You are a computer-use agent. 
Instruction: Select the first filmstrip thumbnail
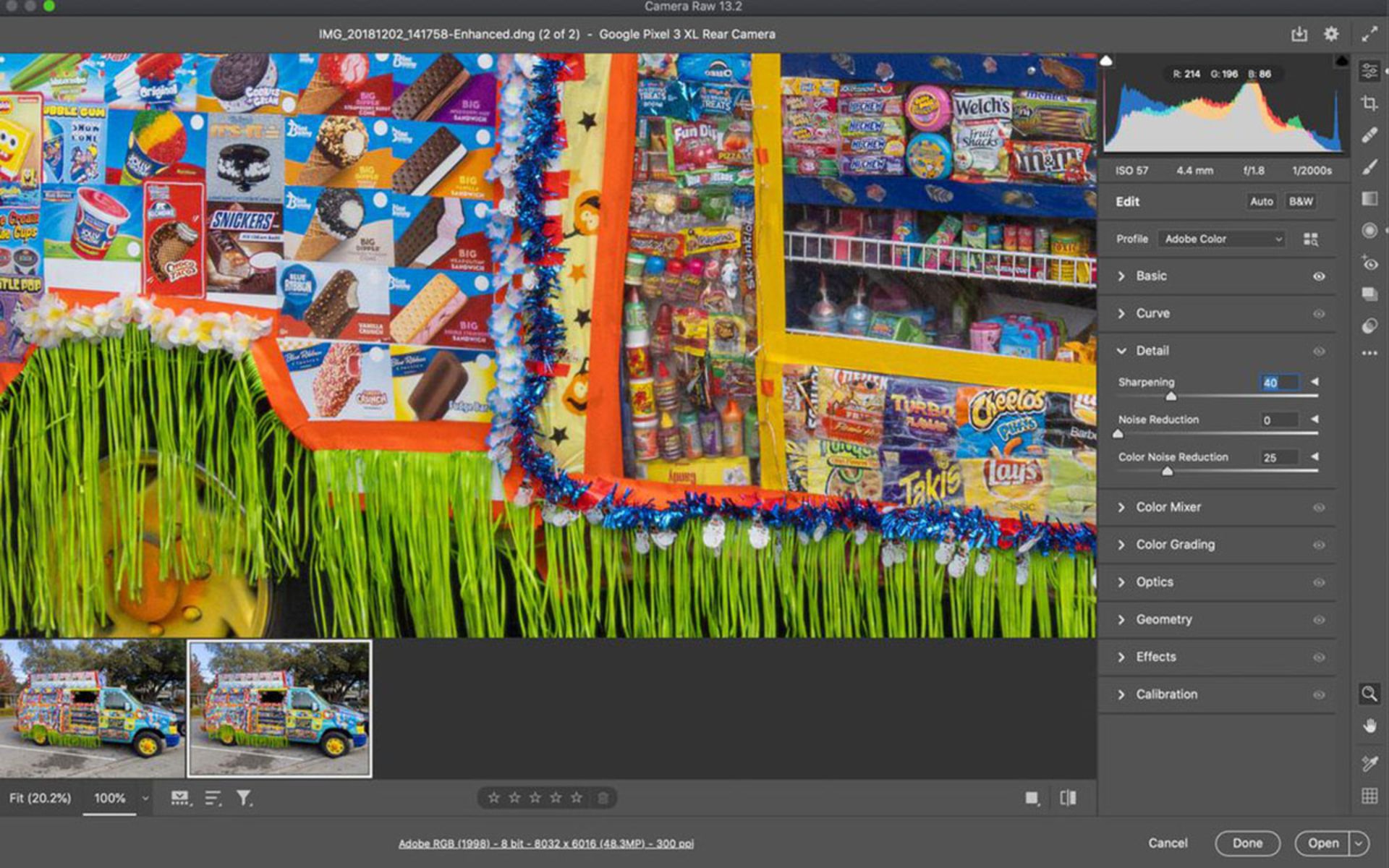point(92,708)
